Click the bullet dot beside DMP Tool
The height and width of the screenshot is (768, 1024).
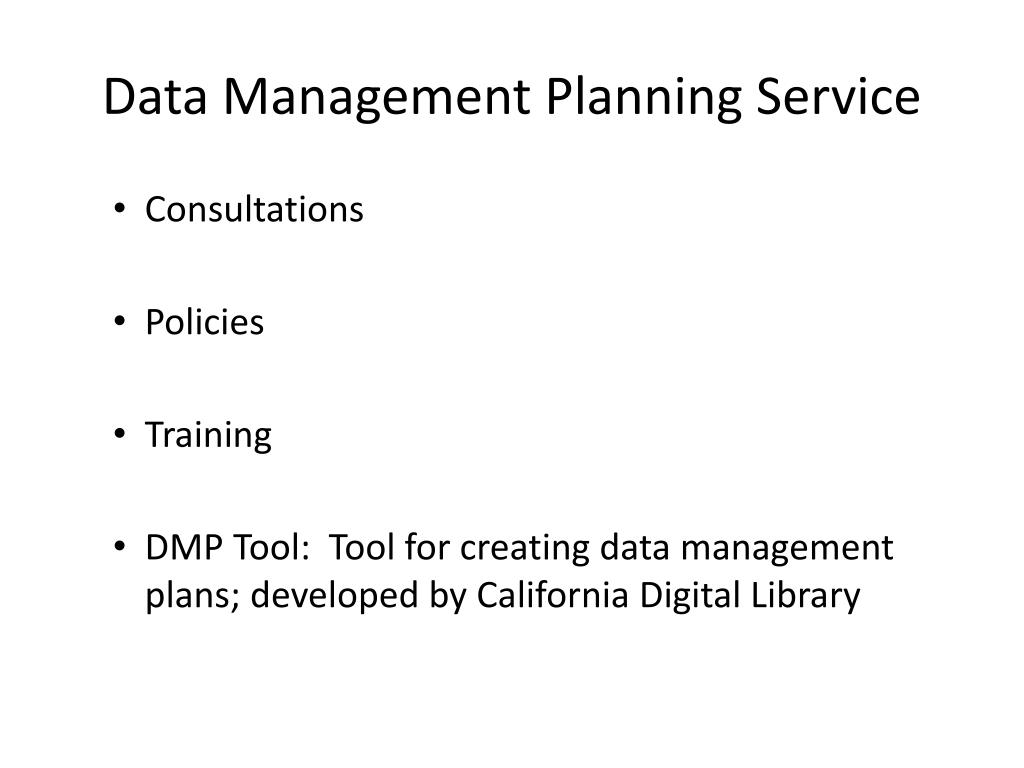tap(119, 547)
